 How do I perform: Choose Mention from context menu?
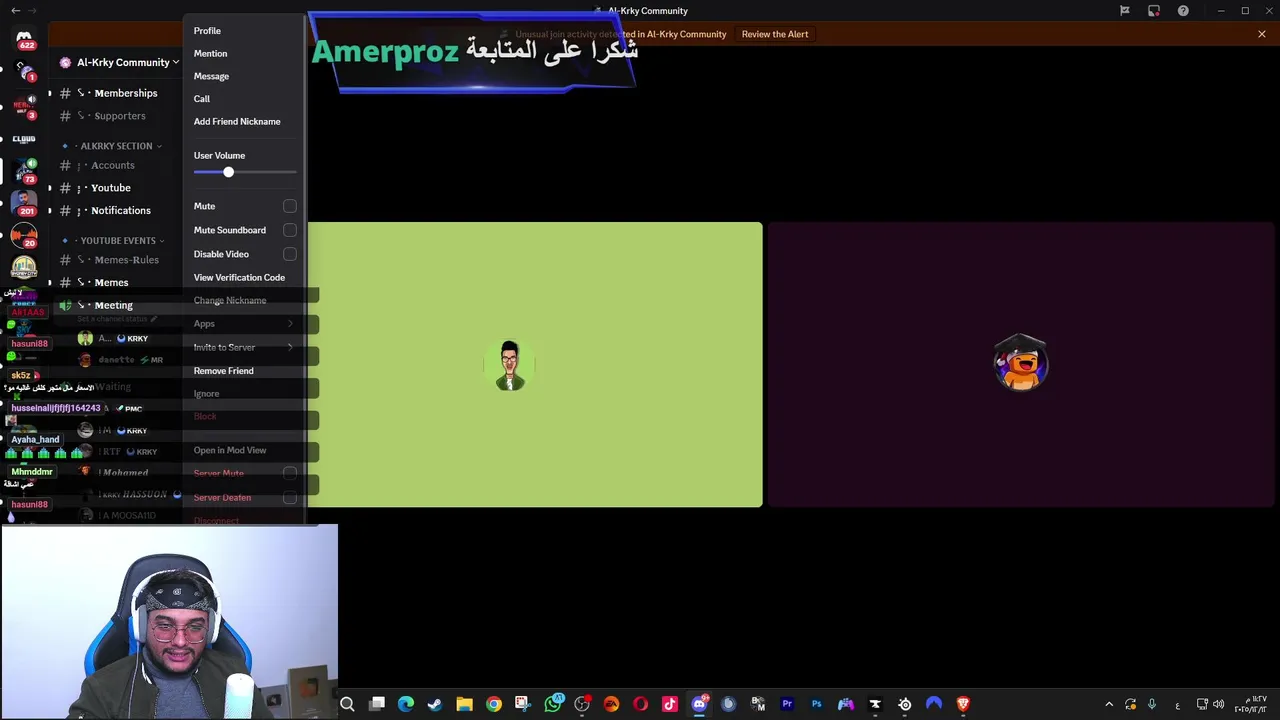click(x=210, y=54)
